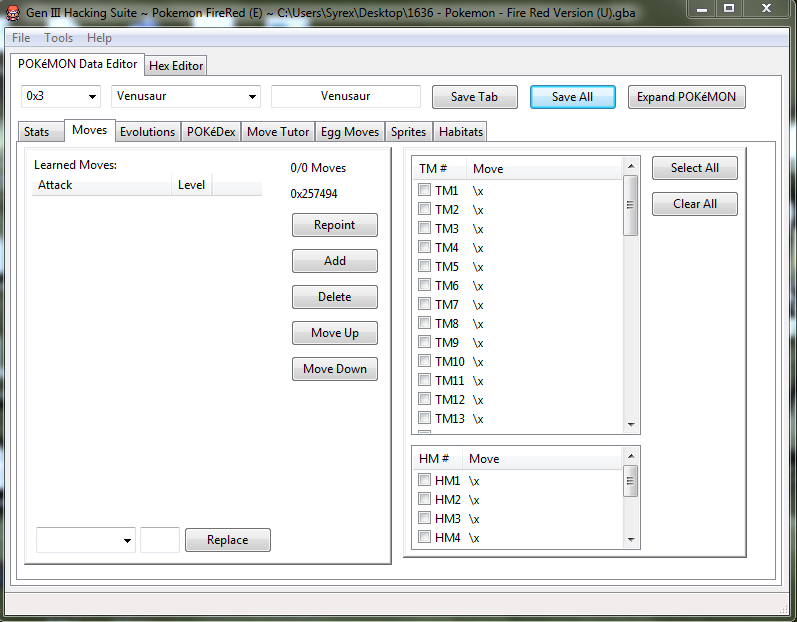Image resolution: width=797 pixels, height=622 pixels.
Task: Click the Expand POKéMON button
Action: click(687, 97)
